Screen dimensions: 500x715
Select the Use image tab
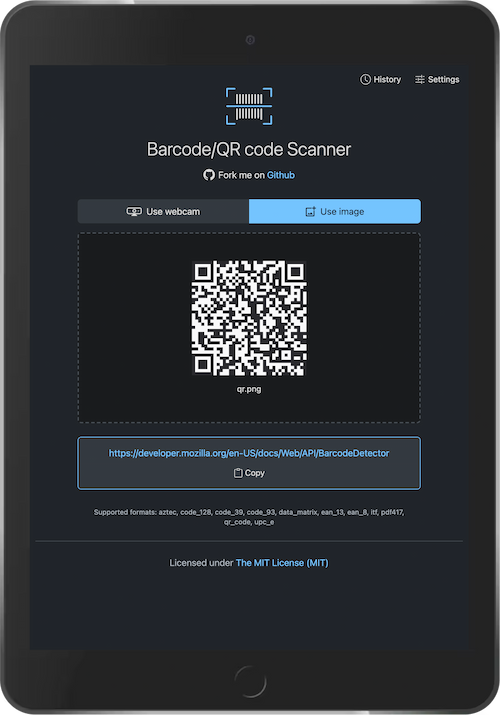point(335,212)
